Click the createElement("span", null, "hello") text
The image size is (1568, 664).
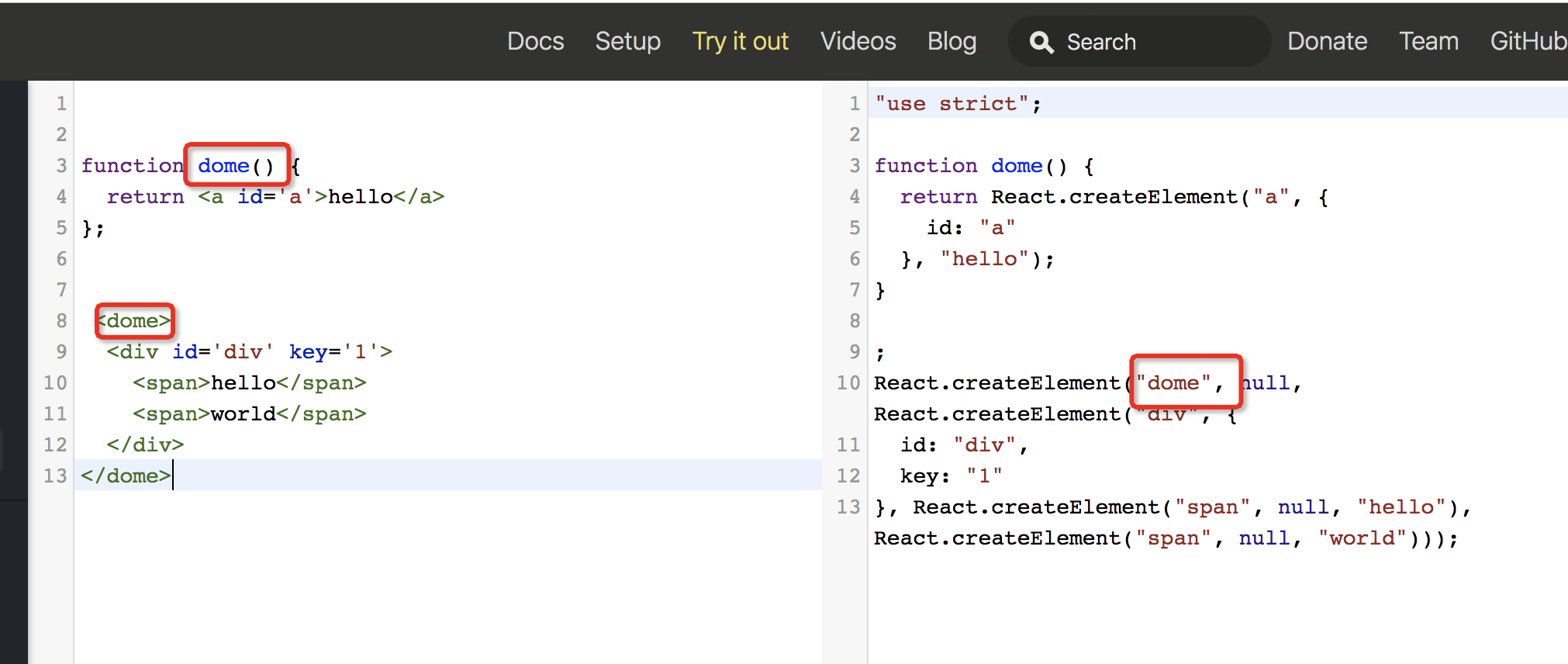[1186, 507]
